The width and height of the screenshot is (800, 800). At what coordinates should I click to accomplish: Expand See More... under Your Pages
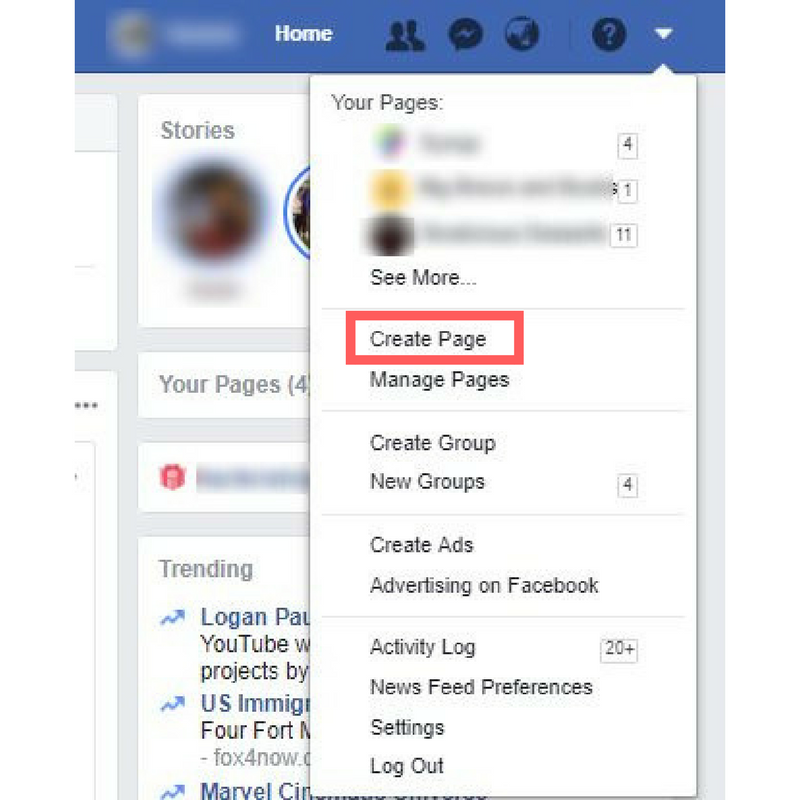[x=423, y=278]
